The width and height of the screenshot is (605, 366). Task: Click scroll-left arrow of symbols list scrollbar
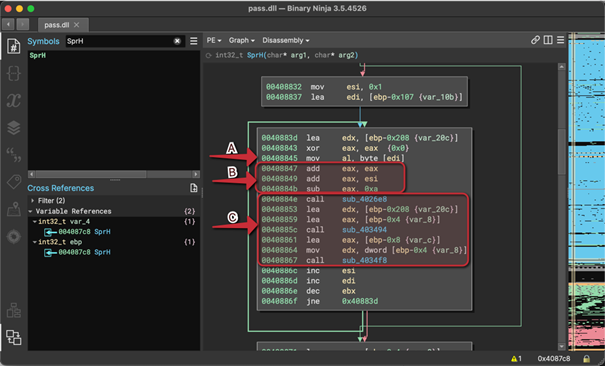[32, 174]
